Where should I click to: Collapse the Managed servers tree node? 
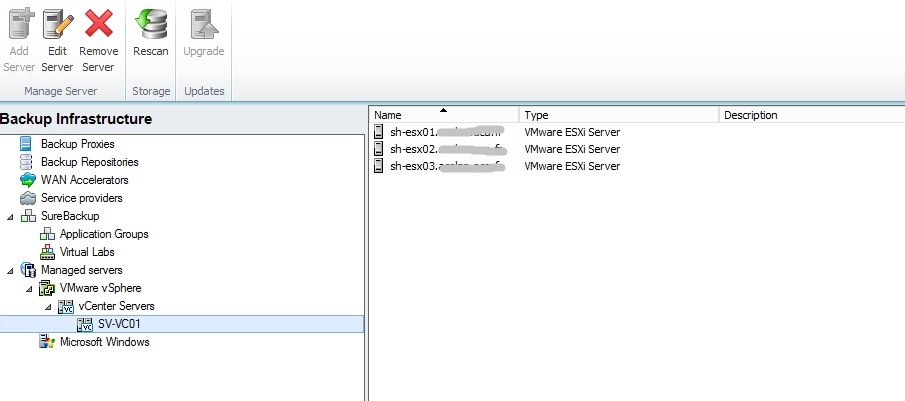[x=10, y=270]
